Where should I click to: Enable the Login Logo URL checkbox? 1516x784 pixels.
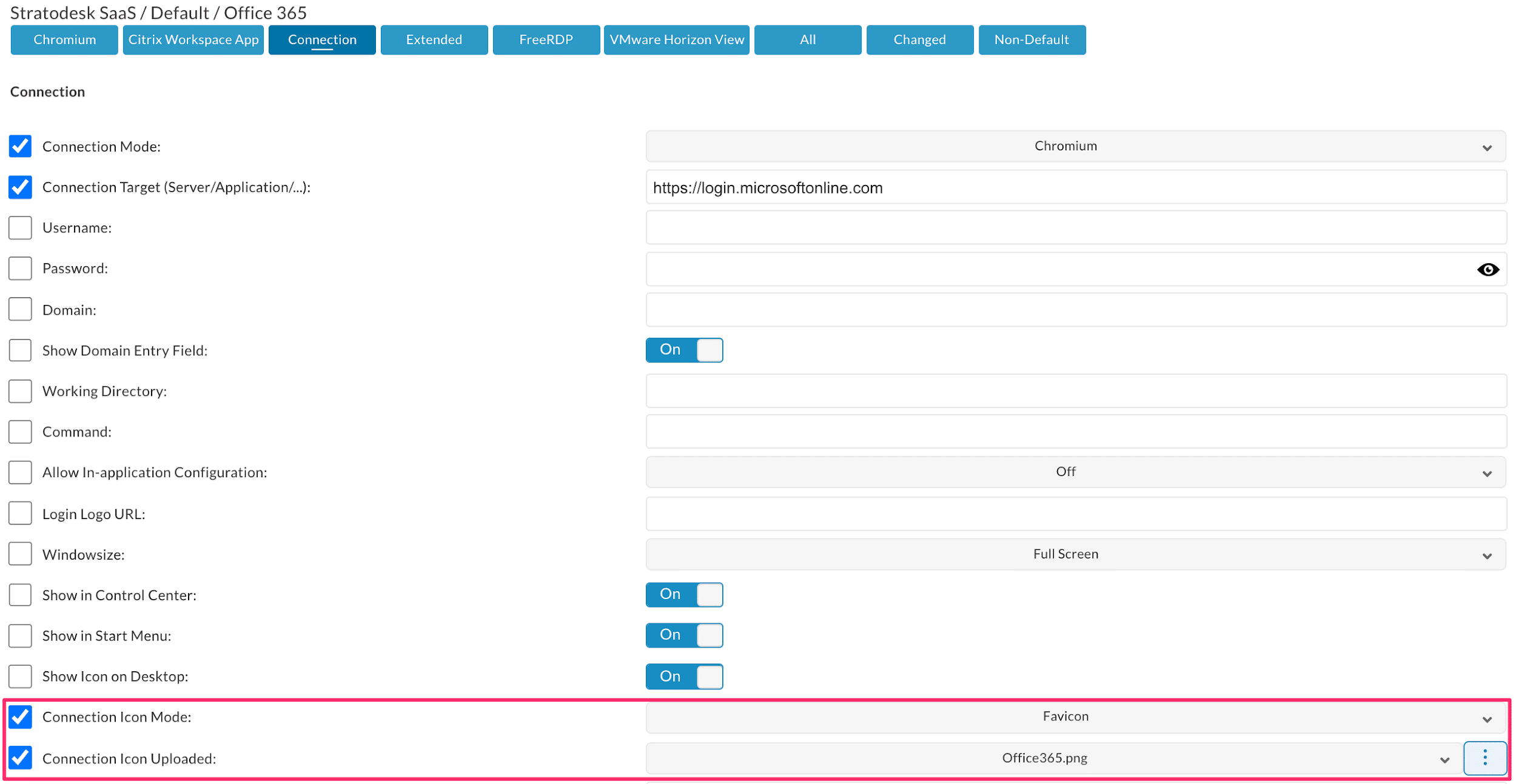point(20,513)
